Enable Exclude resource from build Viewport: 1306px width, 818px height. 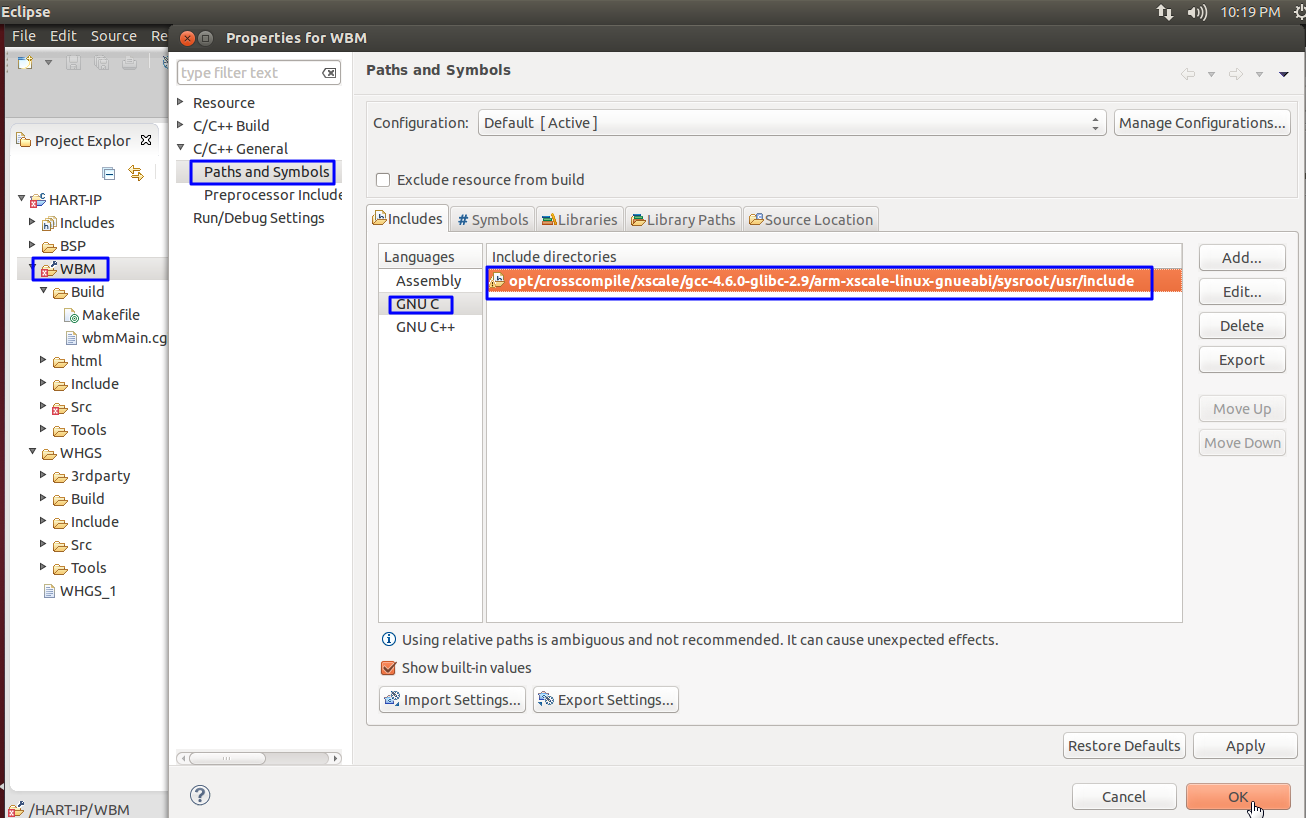point(383,180)
